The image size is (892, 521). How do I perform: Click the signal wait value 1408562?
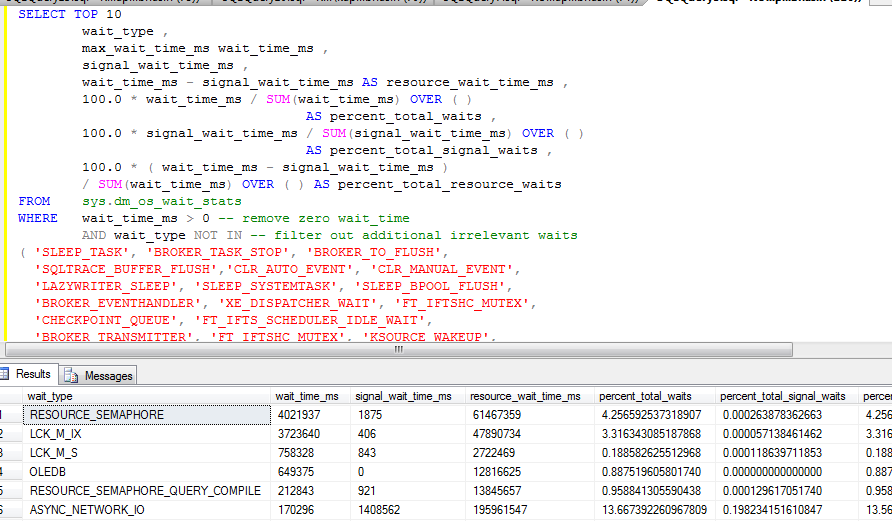379,510
